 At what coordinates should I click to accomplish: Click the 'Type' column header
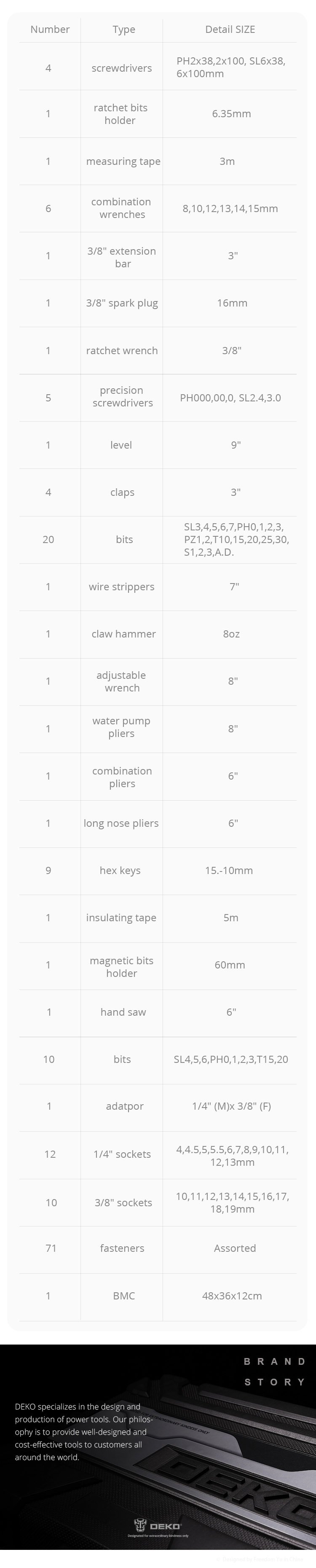(123, 29)
